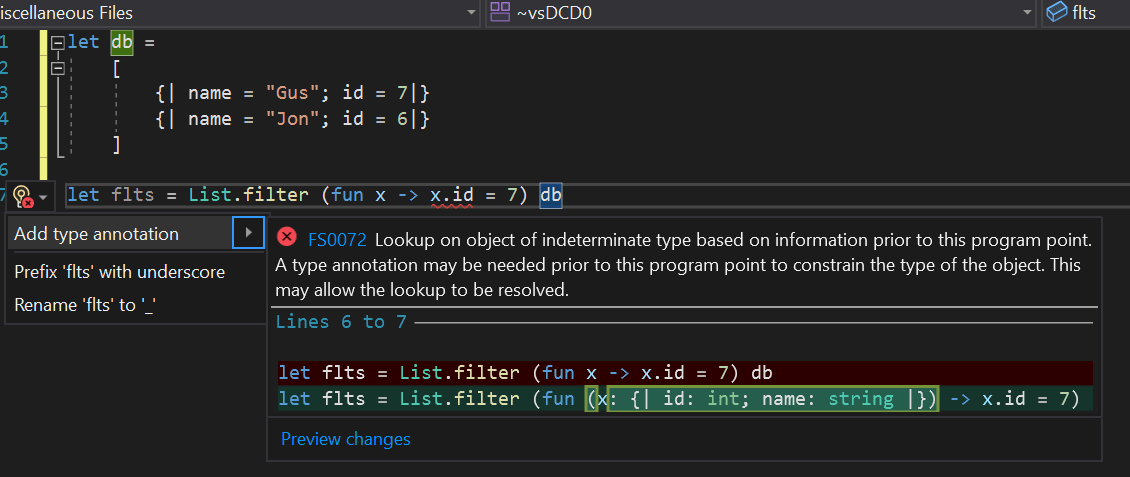Expand the Add type annotation submenu arrow
This screenshot has height=477, width=1130.
(x=249, y=233)
